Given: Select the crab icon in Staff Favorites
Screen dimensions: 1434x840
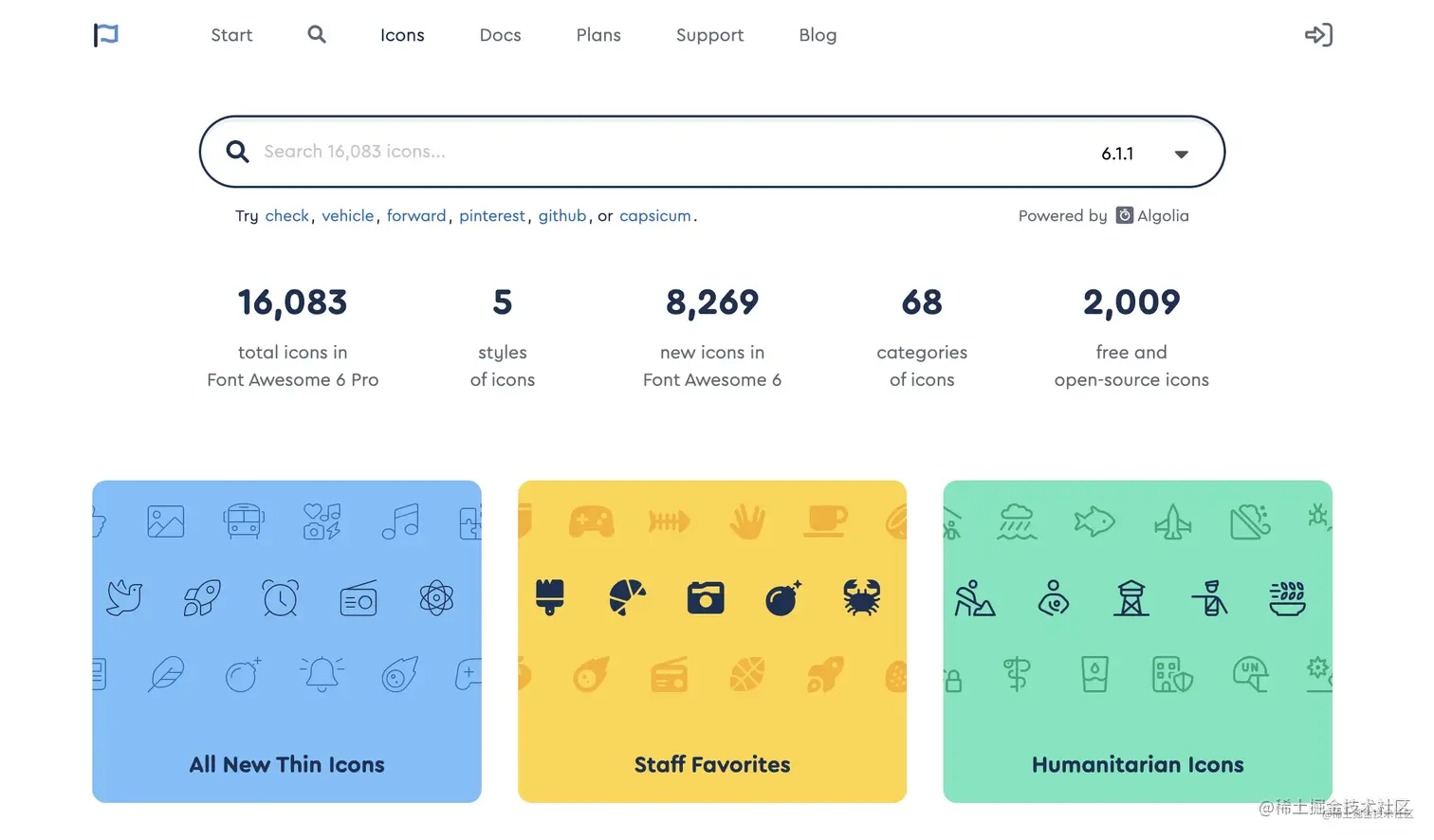Looking at the screenshot, I should [x=861, y=598].
